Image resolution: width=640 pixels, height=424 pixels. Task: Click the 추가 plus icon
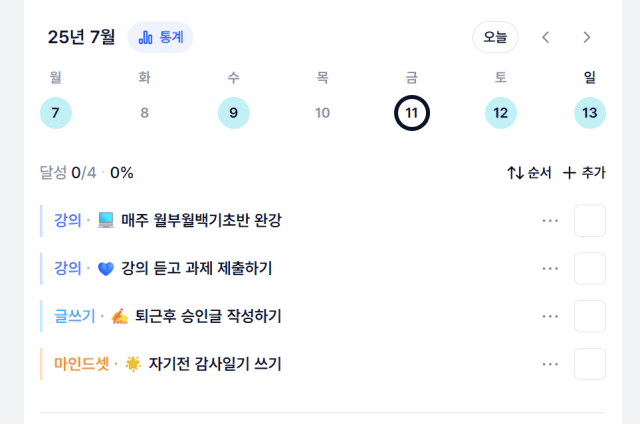click(x=569, y=173)
